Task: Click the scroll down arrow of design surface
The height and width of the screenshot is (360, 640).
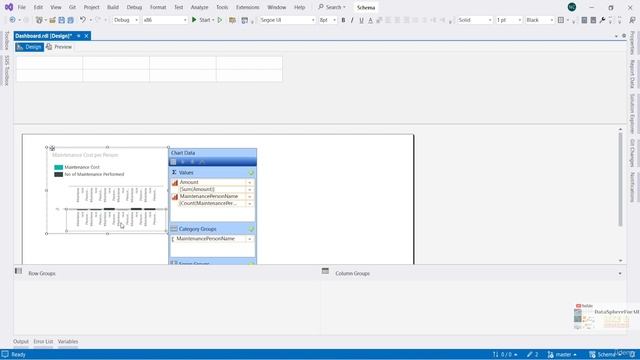Action: tap(620, 260)
